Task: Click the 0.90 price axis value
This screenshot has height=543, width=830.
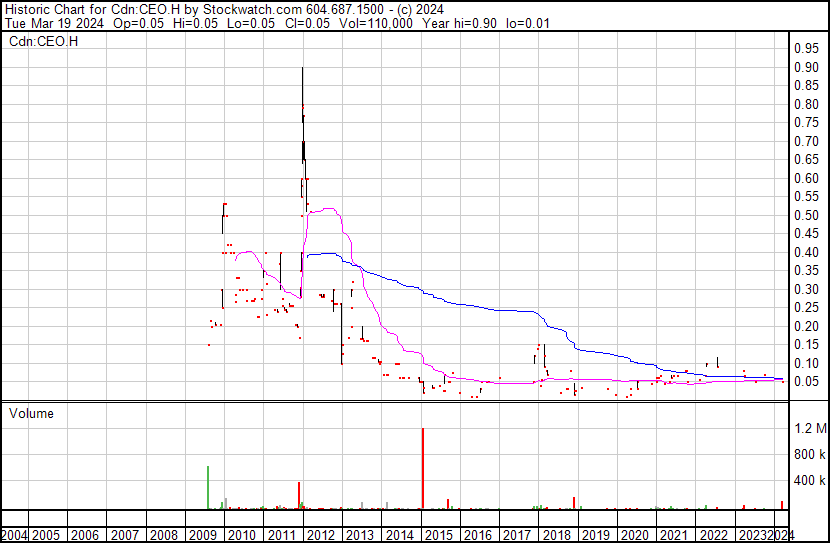Action: [x=807, y=67]
